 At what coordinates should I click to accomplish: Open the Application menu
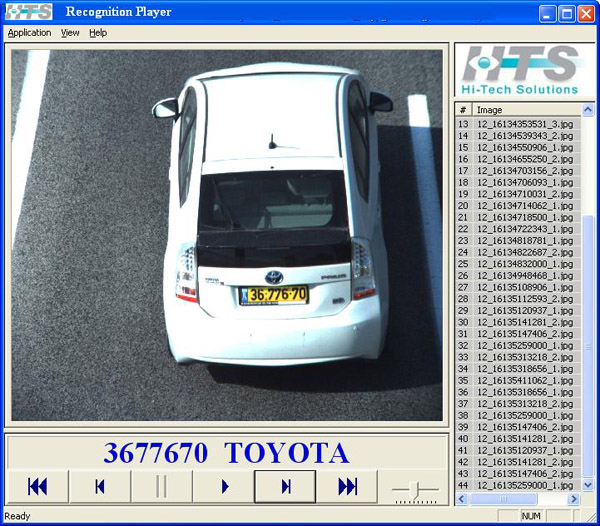point(29,33)
